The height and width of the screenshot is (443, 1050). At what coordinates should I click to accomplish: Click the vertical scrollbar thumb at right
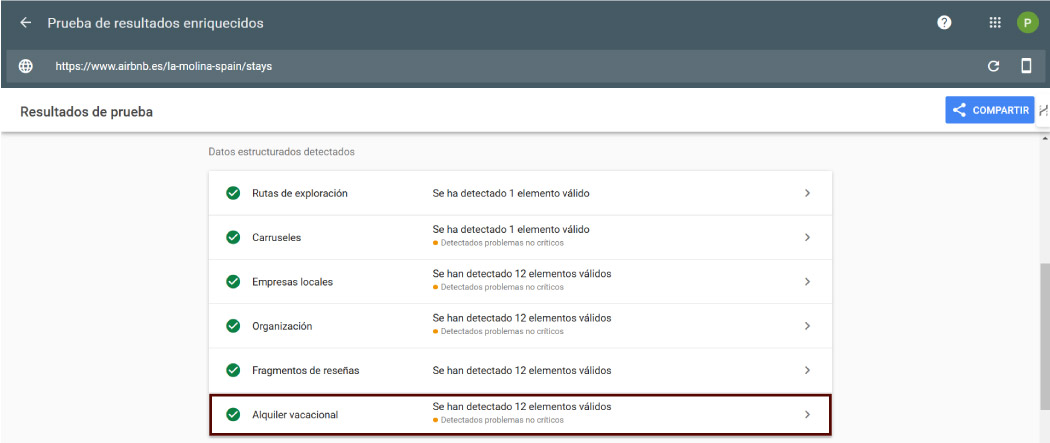1044,336
